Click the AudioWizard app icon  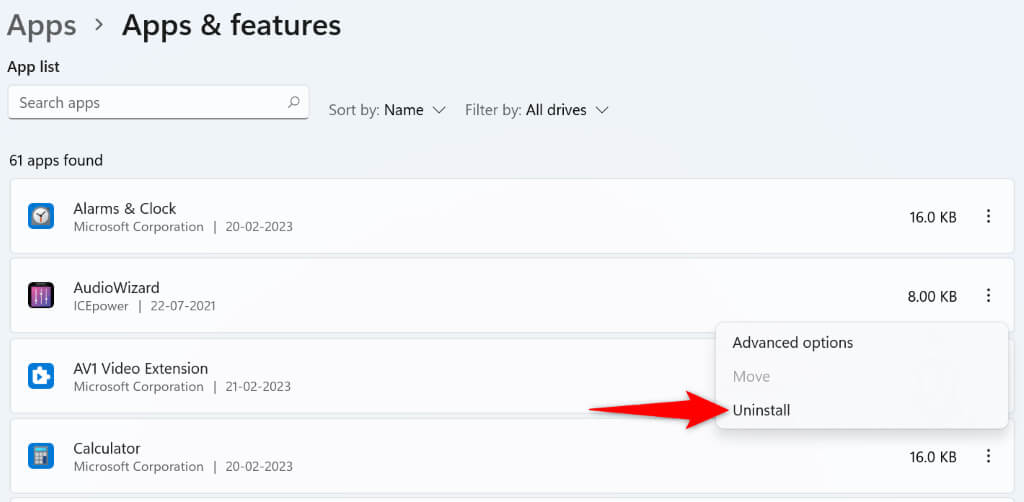41,296
